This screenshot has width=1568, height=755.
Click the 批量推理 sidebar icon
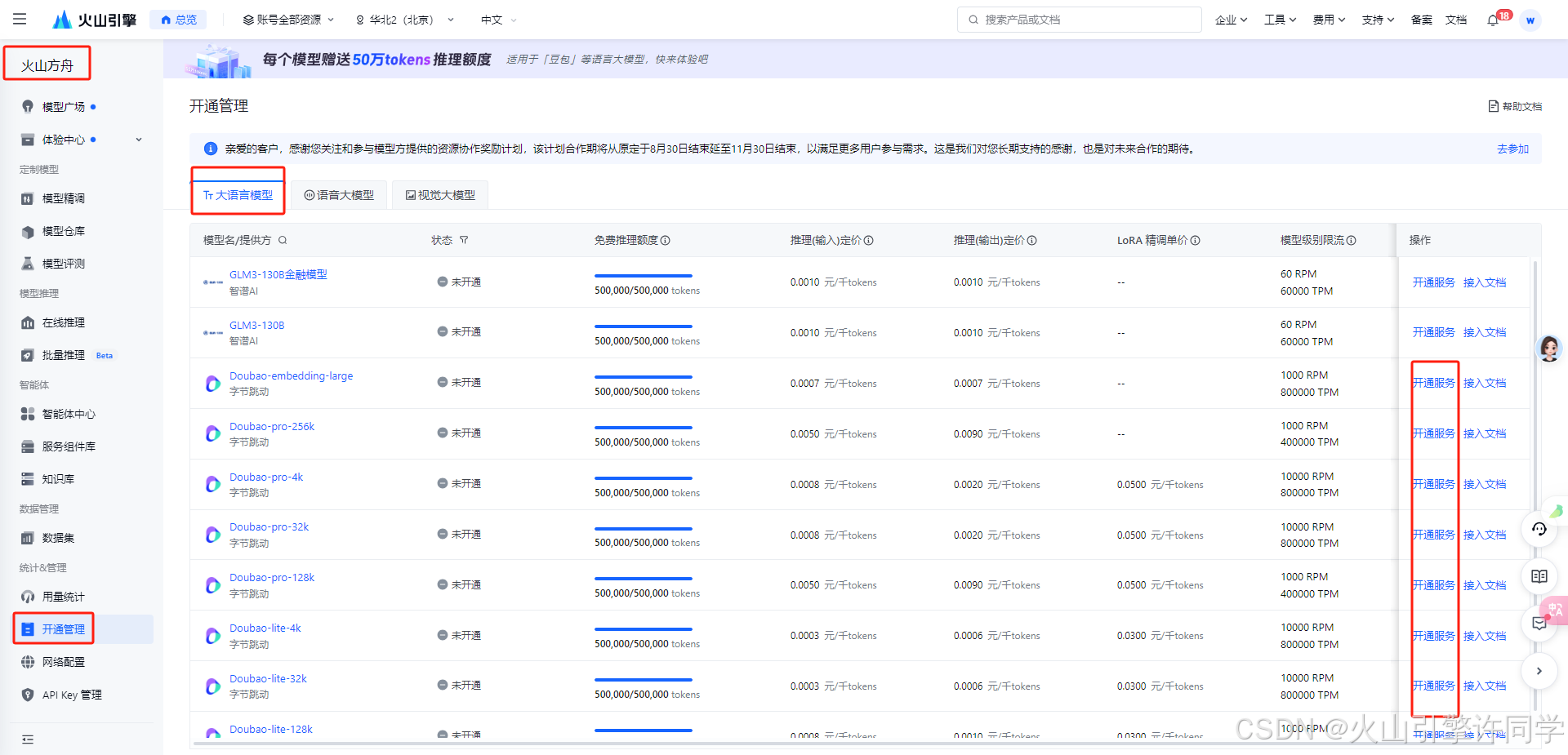click(x=28, y=355)
